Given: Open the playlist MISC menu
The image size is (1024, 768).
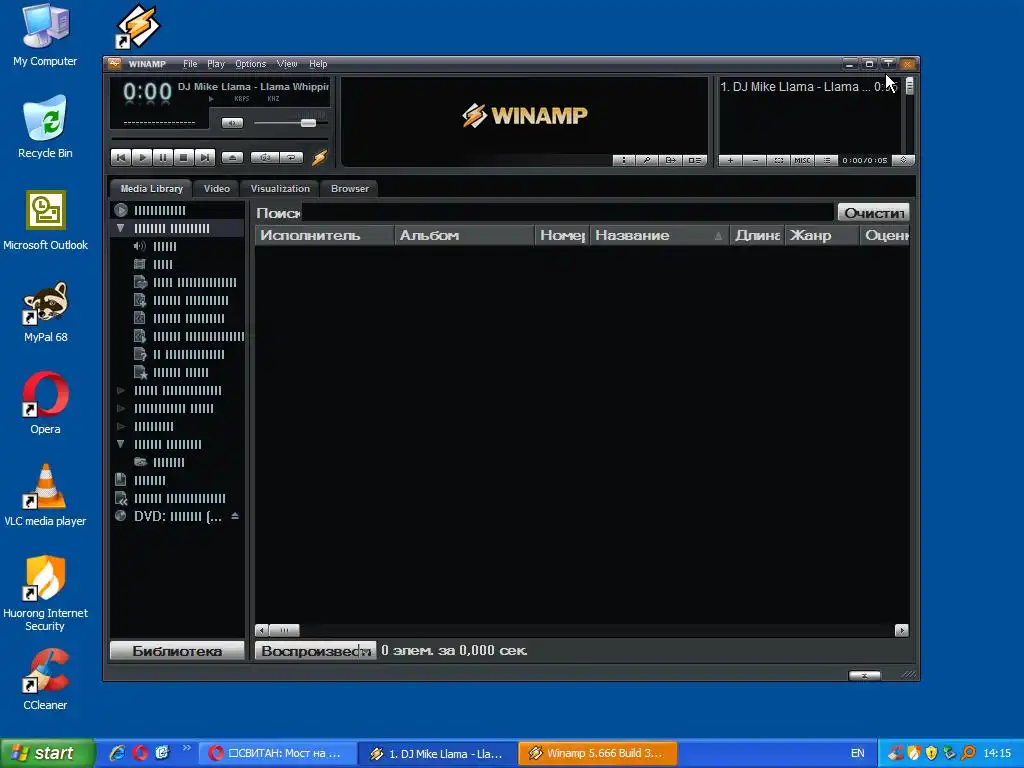Looking at the screenshot, I should (802, 160).
